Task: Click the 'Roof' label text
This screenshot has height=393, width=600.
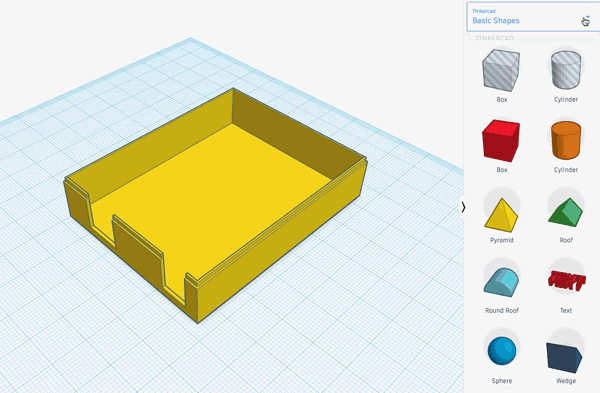Action: 566,240
